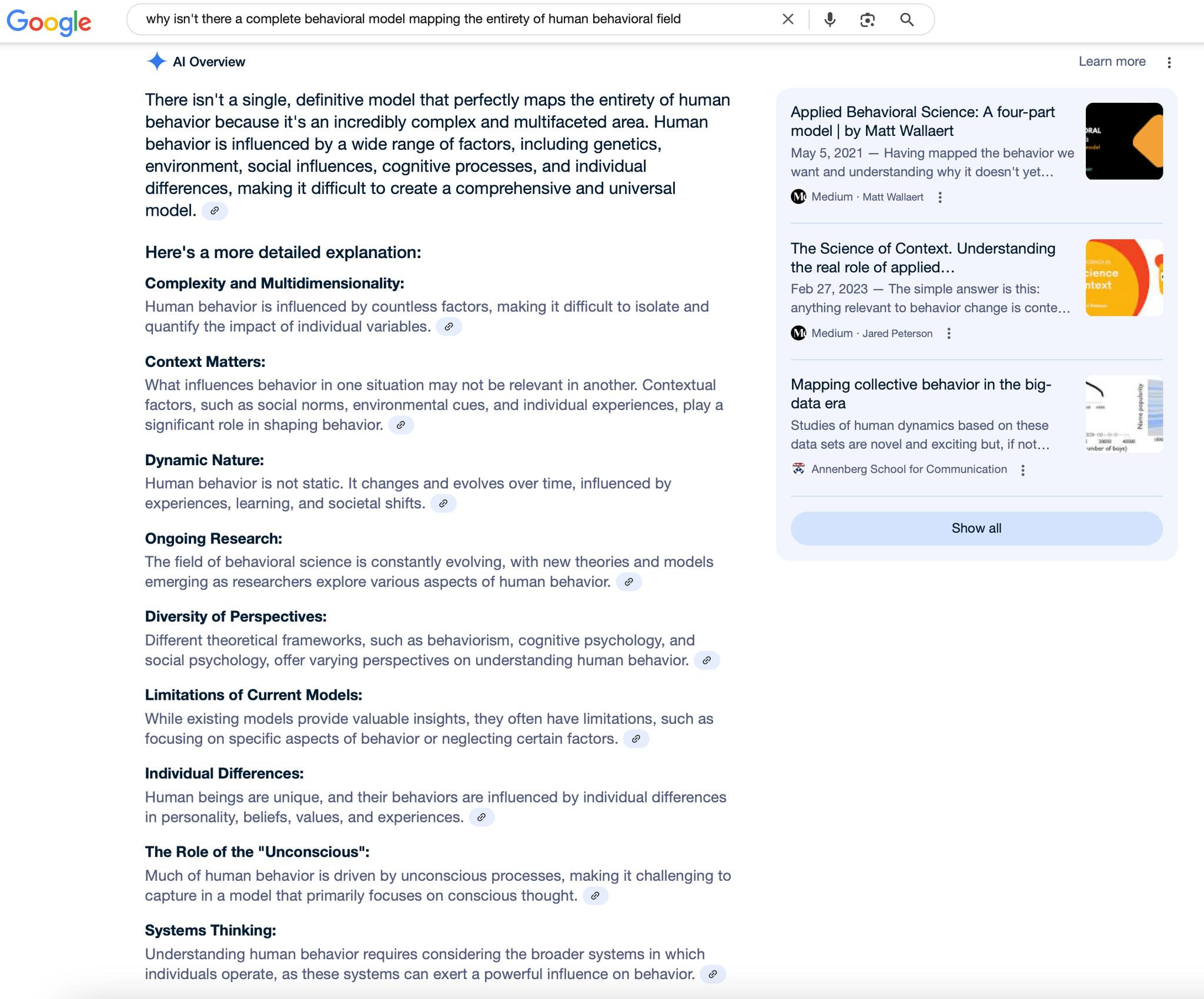Open the AI Overview three-dot options menu
The width and height of the screenshot is (1204, 999).
(1169, 62)
